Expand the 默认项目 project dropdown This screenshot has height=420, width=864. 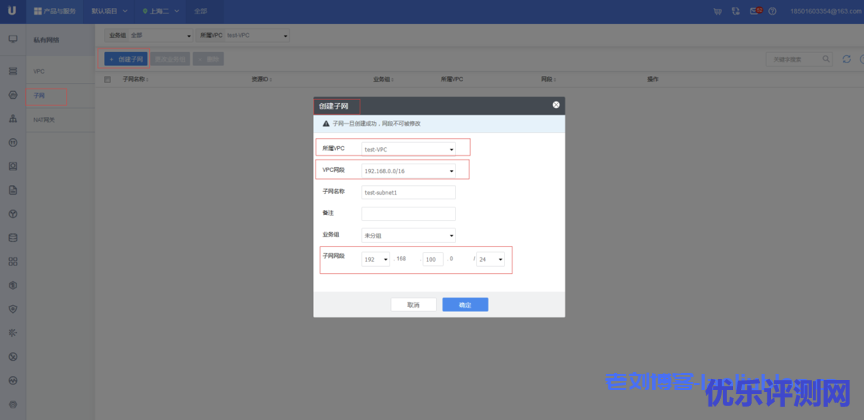click(109, 11)
